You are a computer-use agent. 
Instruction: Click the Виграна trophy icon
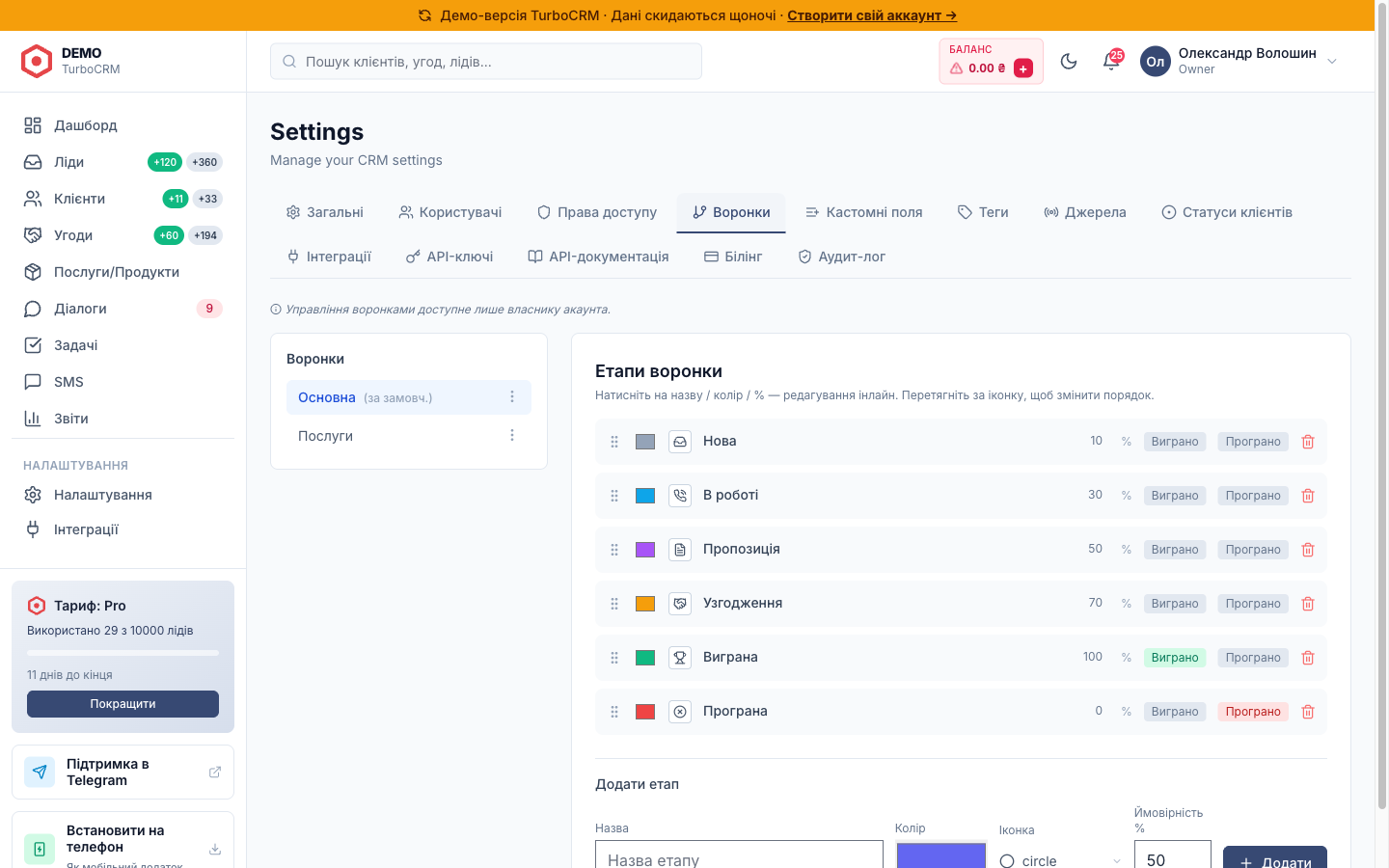(x=680, y=658)
